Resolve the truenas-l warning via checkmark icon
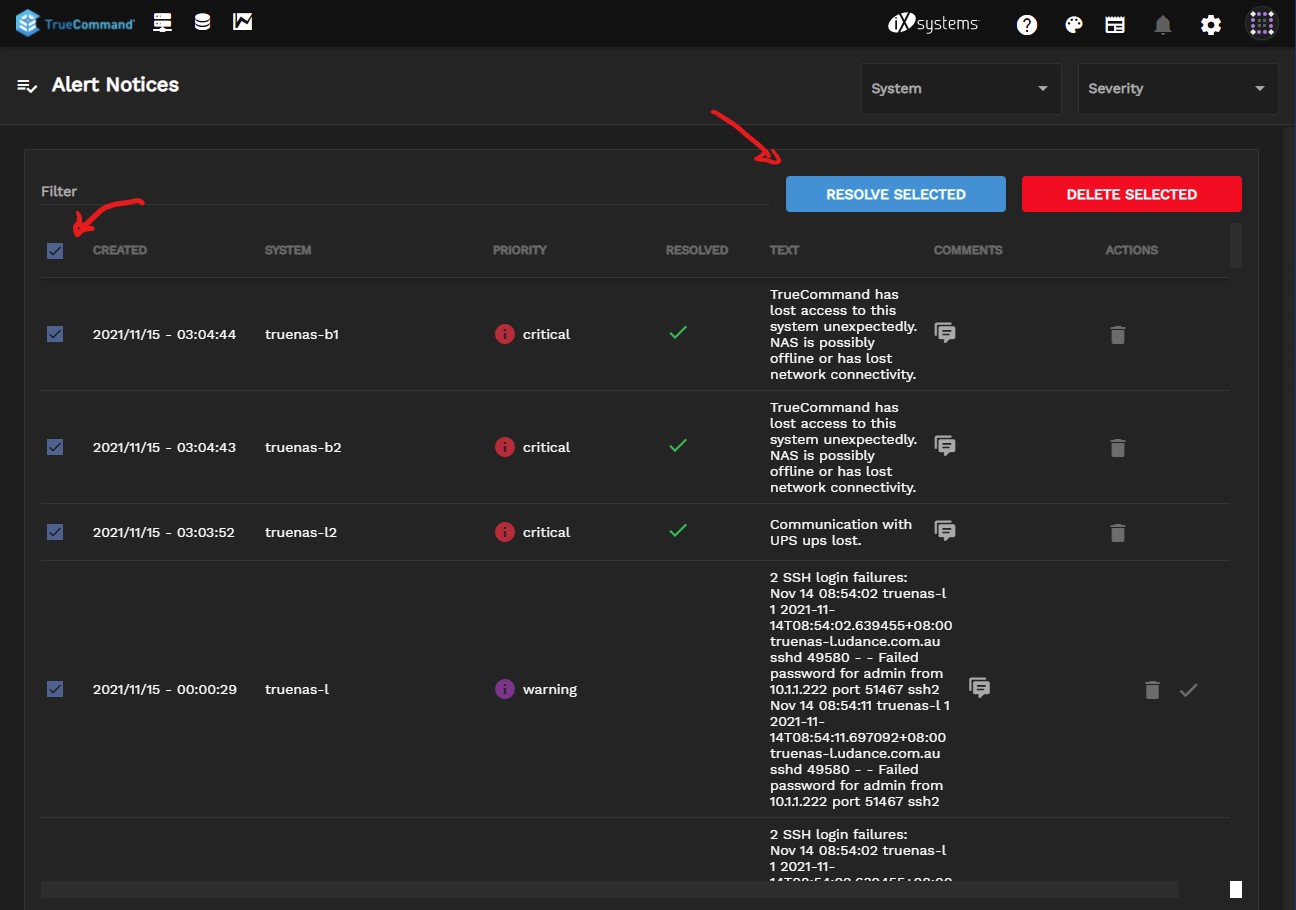Screen dimensions: 1296x910 1188,690
